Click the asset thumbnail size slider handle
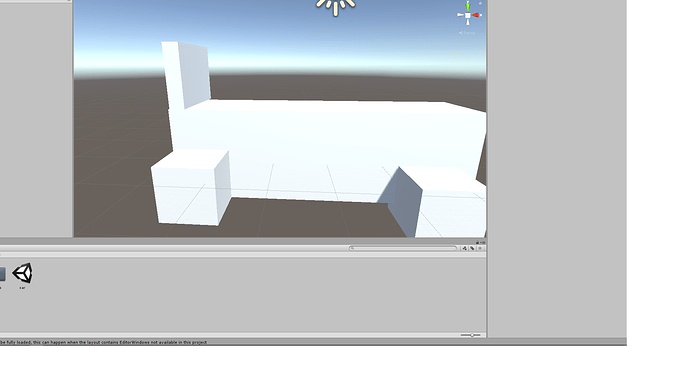 [x=472, y=335]
